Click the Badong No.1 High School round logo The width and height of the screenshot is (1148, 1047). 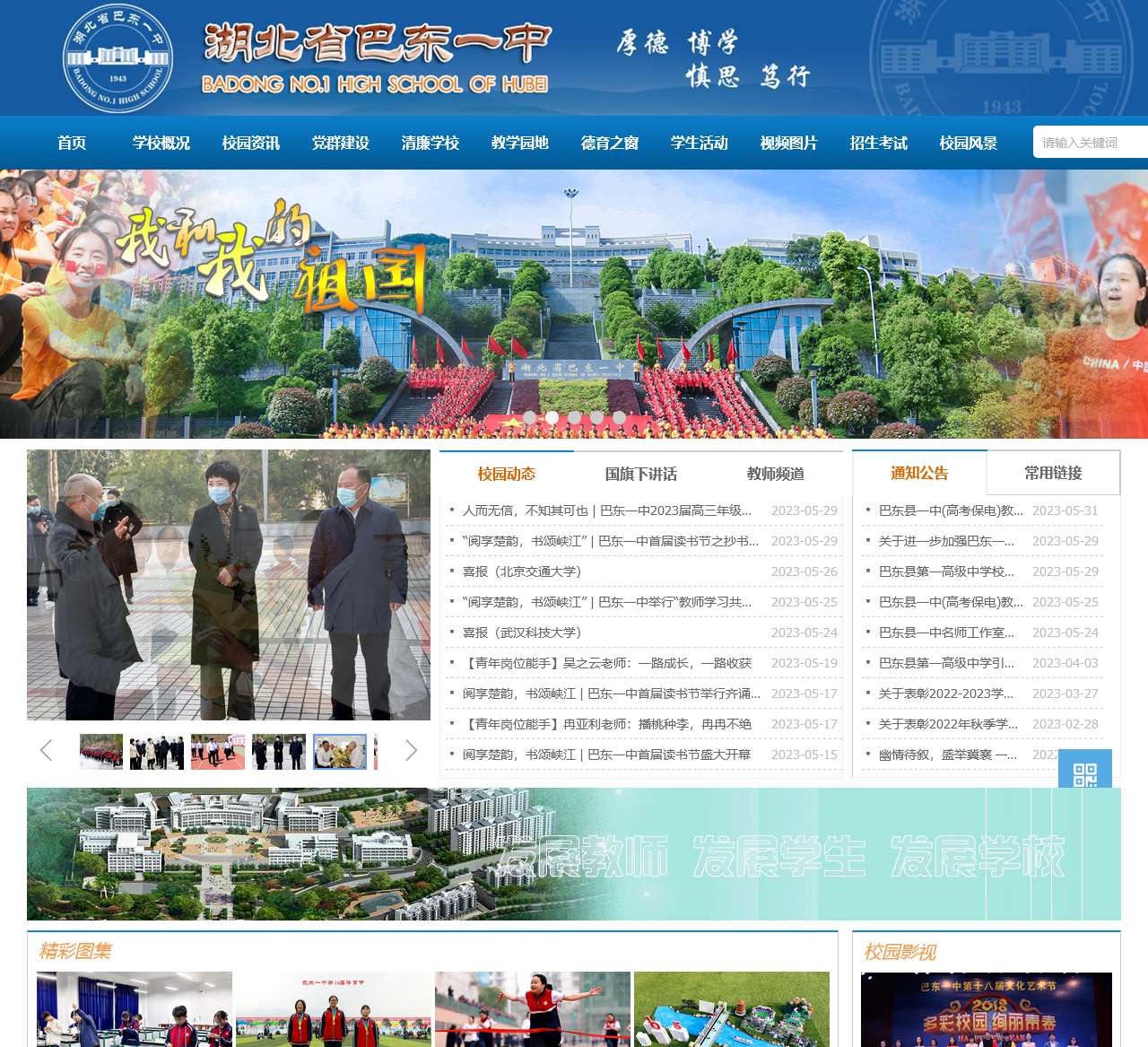(x=118, y=58)
